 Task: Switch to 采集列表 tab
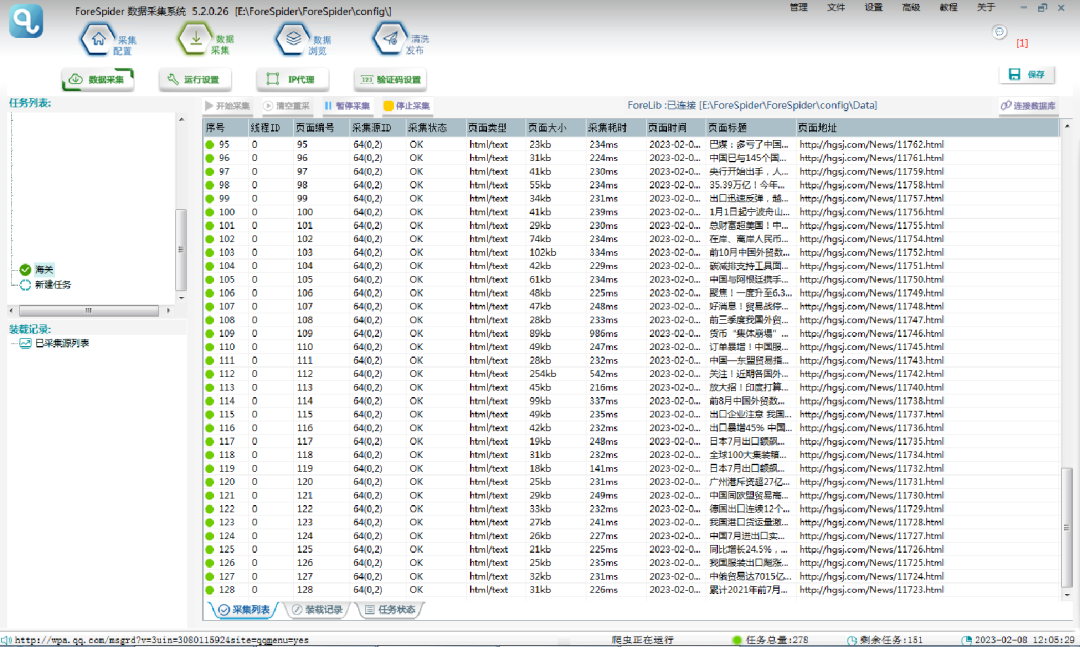pyautogui.click(x=242, y=610)
